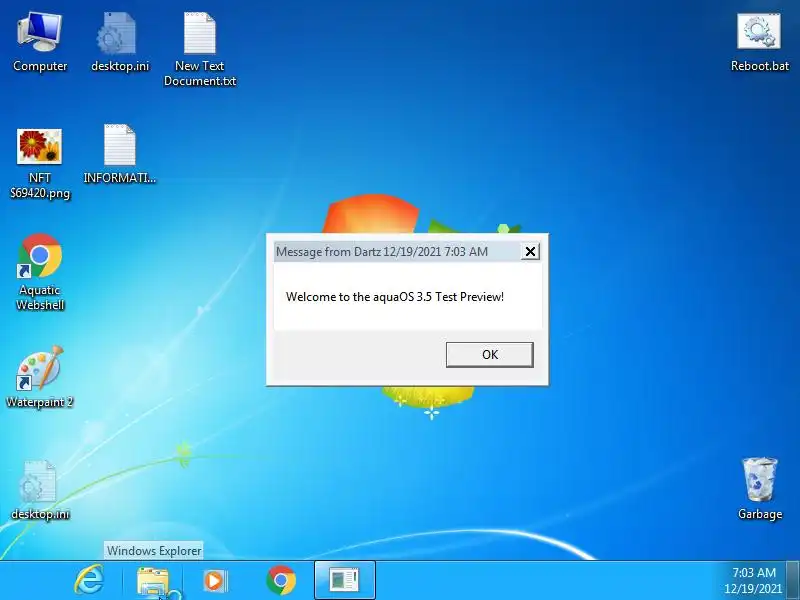Activate the message dialog taskbar button
Image resolution: width=800 pixels, height=600 pixels.
(345, 580)
